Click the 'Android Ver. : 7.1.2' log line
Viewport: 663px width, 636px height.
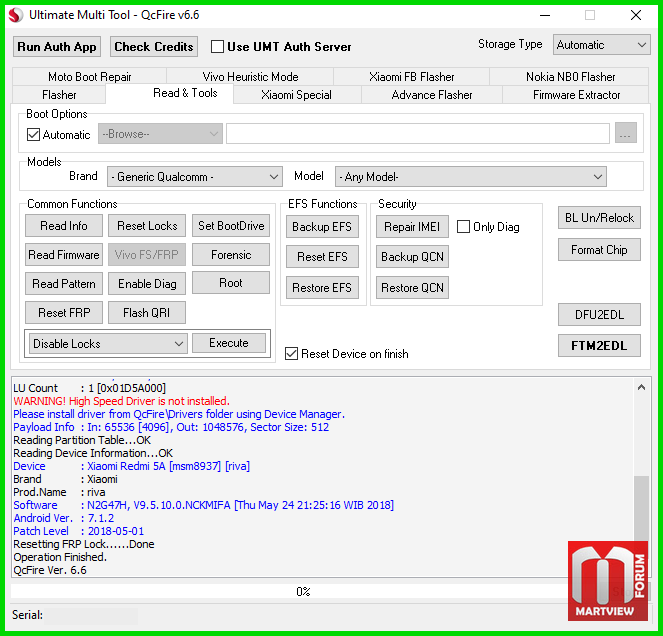[63, 518]
